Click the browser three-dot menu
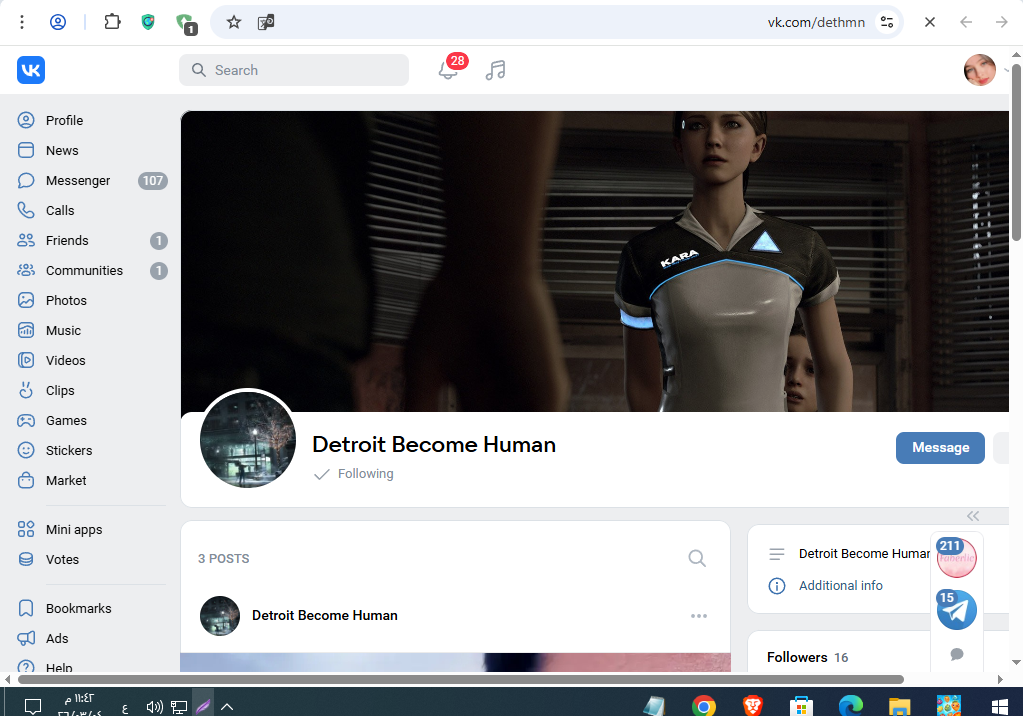This screenshot has width=1023, height=716. (22, 22)
